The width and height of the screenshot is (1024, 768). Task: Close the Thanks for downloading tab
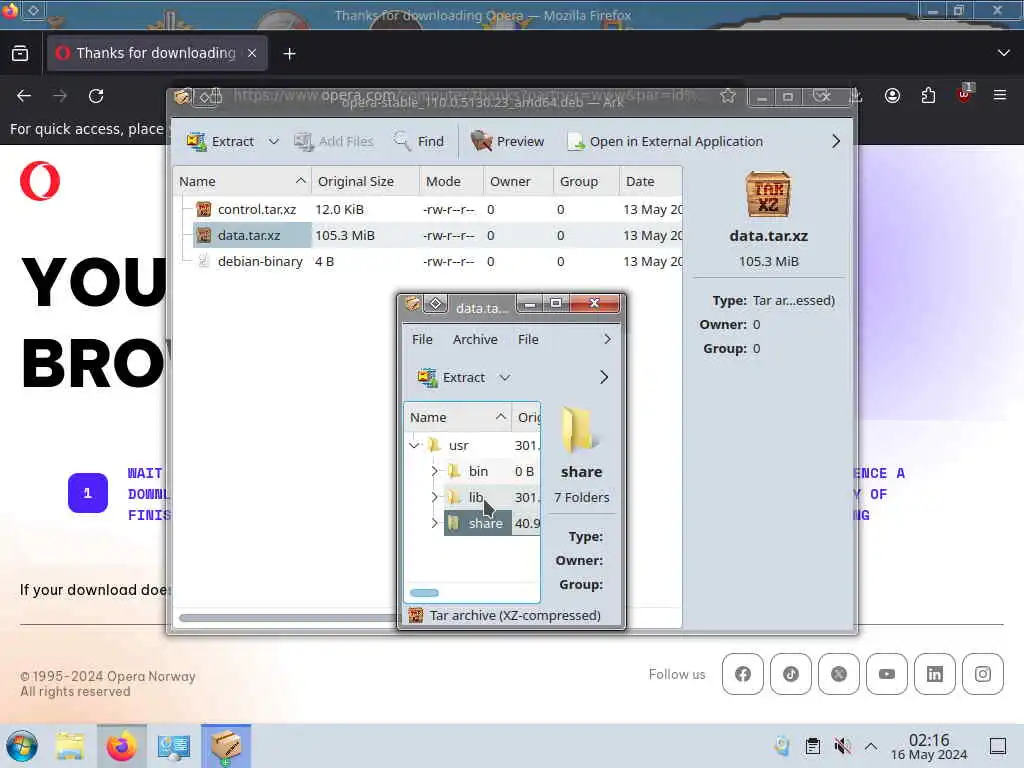tap(252, 54)
